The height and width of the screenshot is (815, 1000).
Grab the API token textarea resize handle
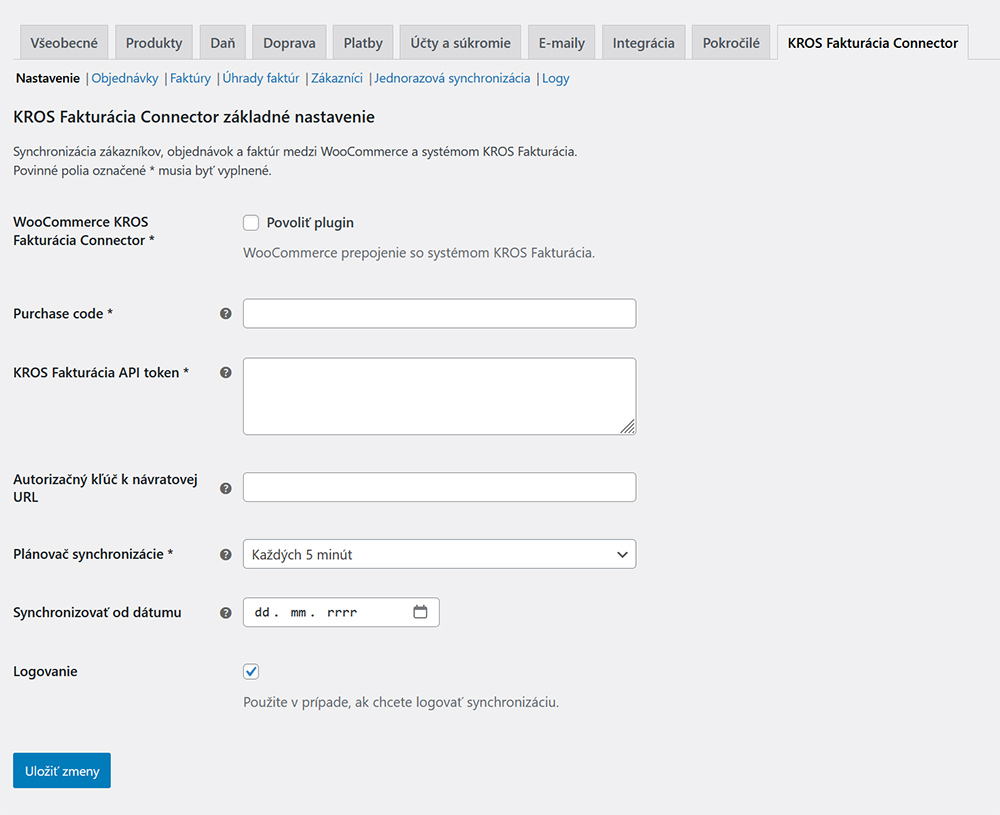click(628, 427)
